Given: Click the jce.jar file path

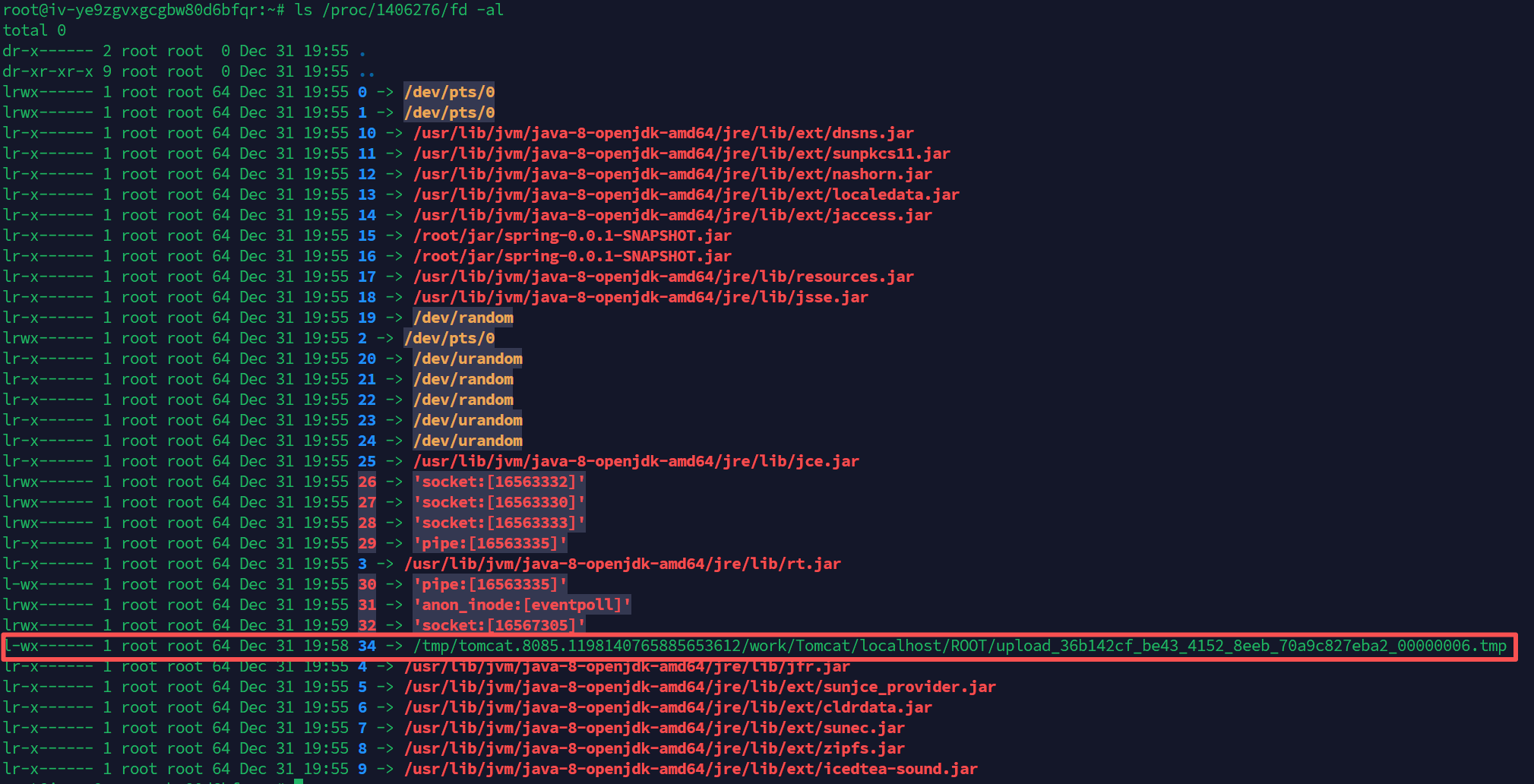Looking at the screenshot, I should click(635, 461).
